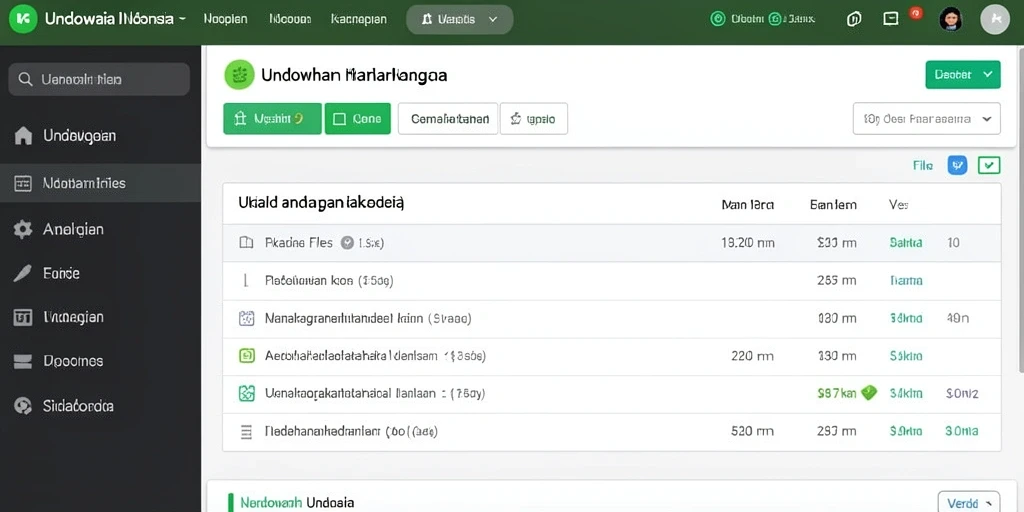Open the green Deober dropdown button
Screen dimensions: 1024x512
point(963,74)
